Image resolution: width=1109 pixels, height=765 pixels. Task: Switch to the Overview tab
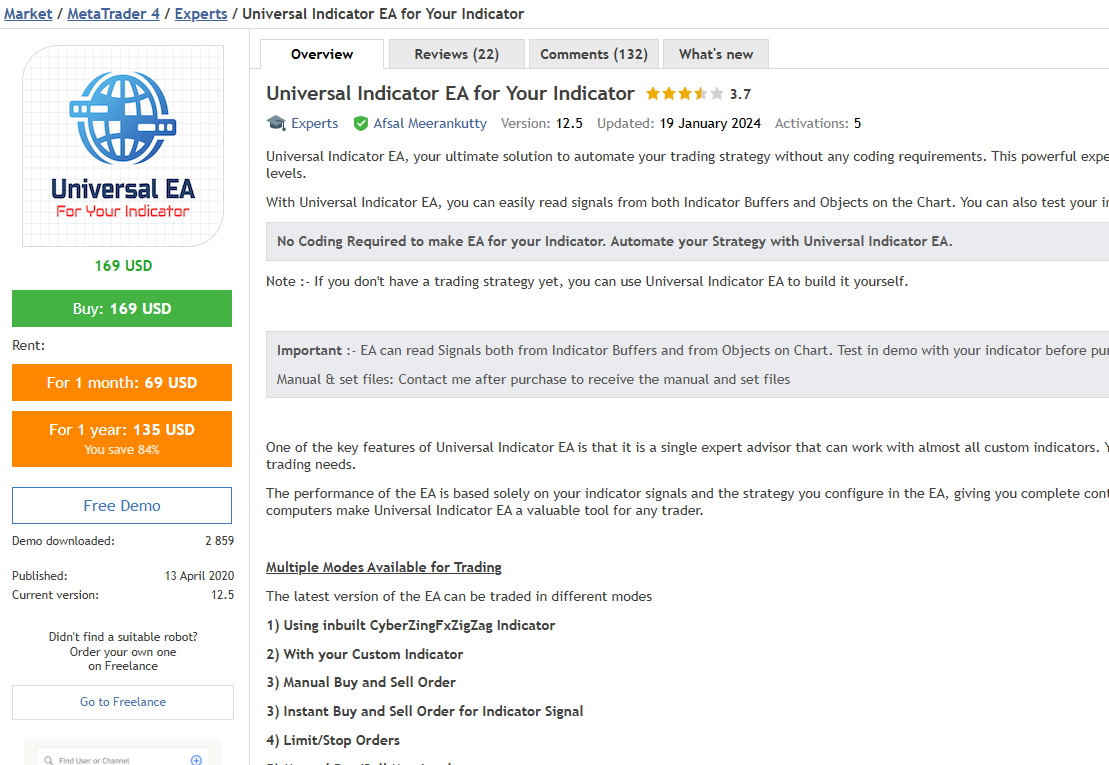[322, 54]
